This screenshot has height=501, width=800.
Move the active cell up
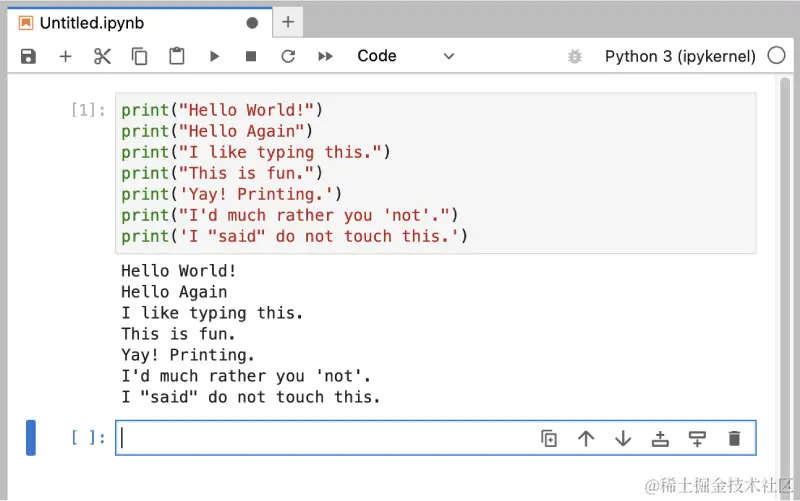586,438
